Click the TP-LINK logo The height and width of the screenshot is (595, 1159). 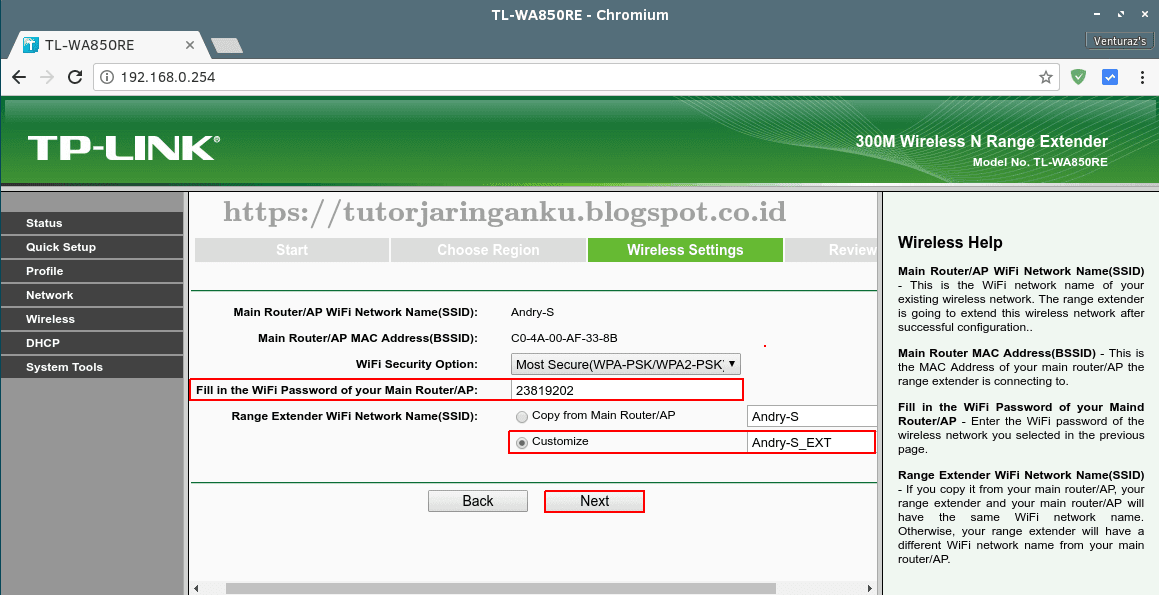(123, 147)
